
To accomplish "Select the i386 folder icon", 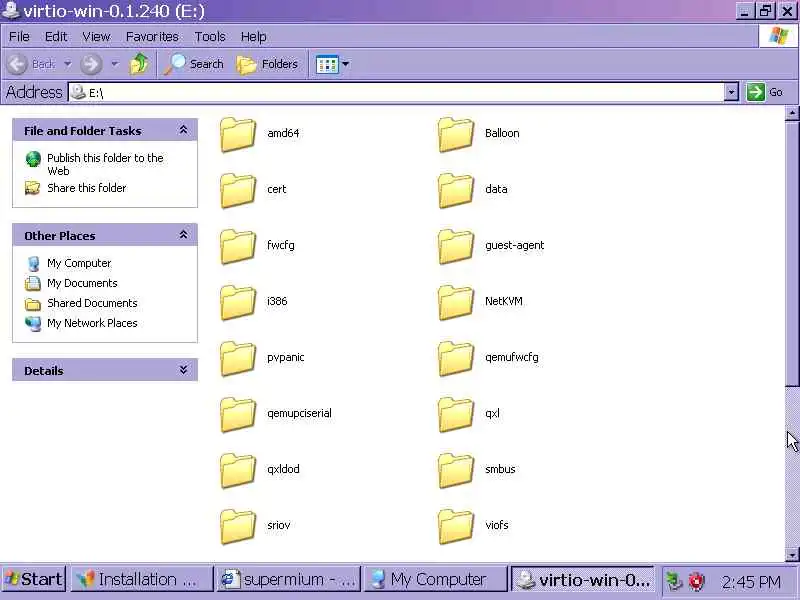I will (x=238, y=303).
